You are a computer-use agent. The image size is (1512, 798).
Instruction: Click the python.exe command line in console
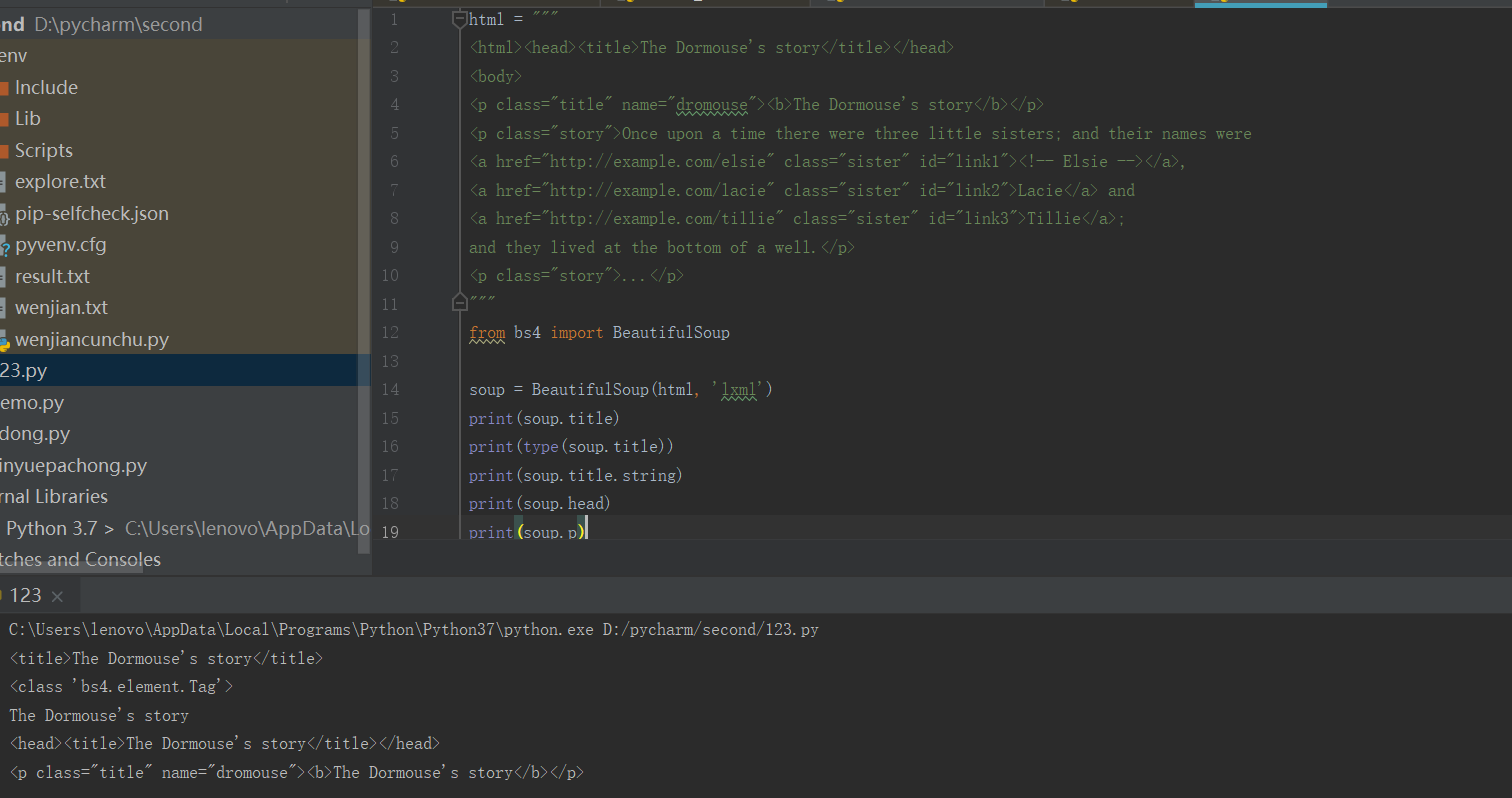coord(414,630)
